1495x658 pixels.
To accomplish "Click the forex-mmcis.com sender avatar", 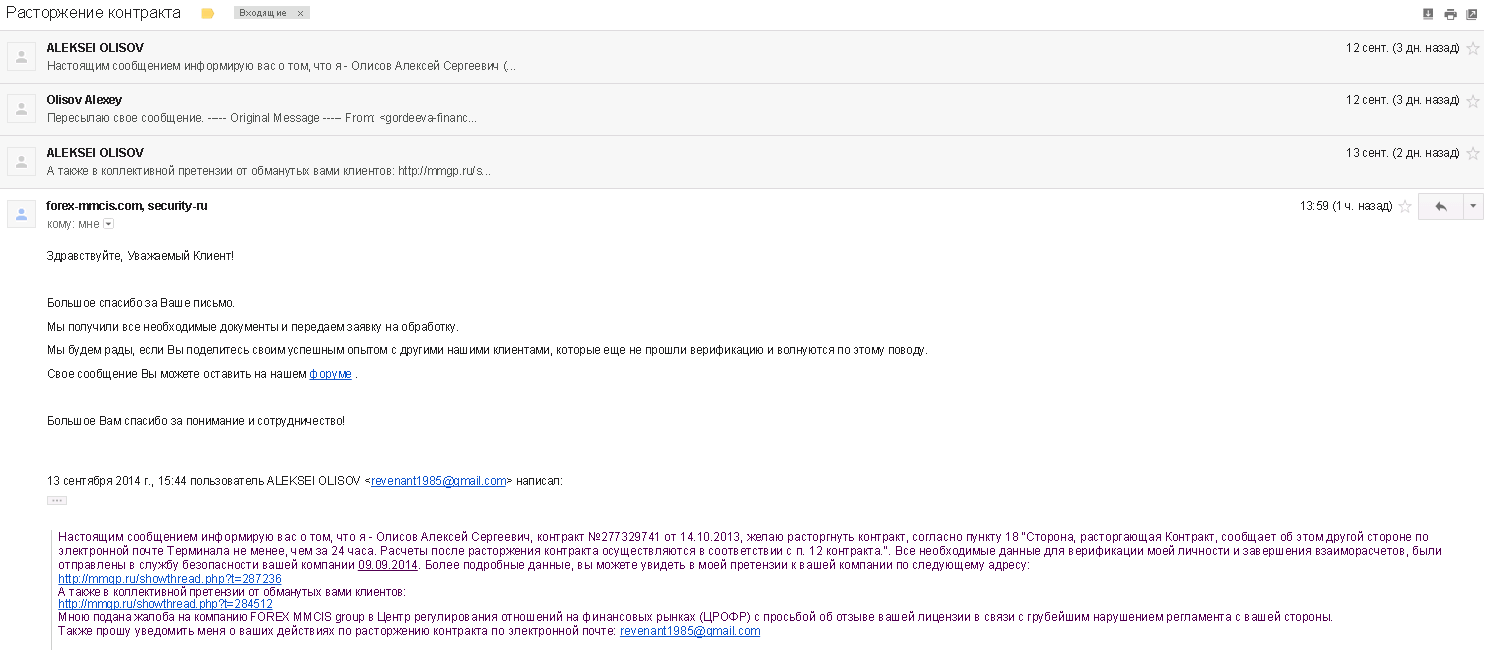I will pos(22,214).
